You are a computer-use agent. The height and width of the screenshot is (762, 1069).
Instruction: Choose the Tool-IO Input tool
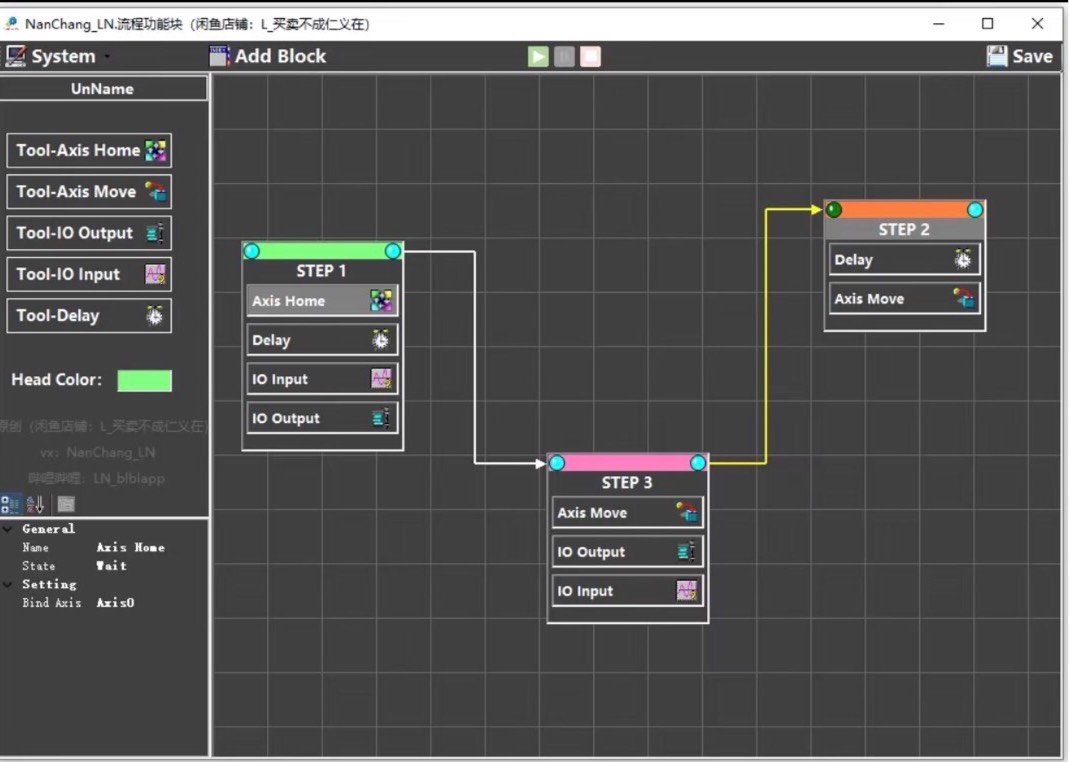pos(89,274)
